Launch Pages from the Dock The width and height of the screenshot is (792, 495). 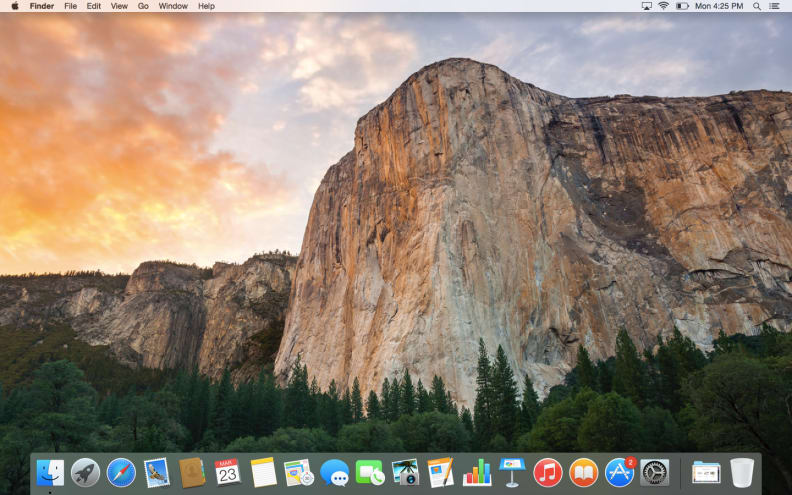[441, 472]
